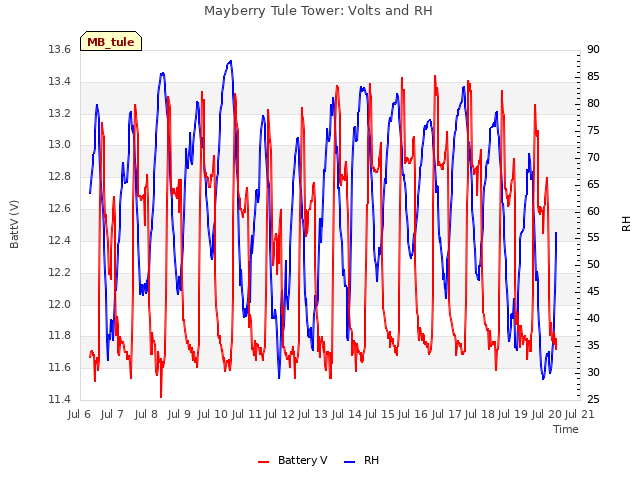Click the 35 tick on RH axis
The height and width of the screenshot is (480, 640).
[593, 346]
